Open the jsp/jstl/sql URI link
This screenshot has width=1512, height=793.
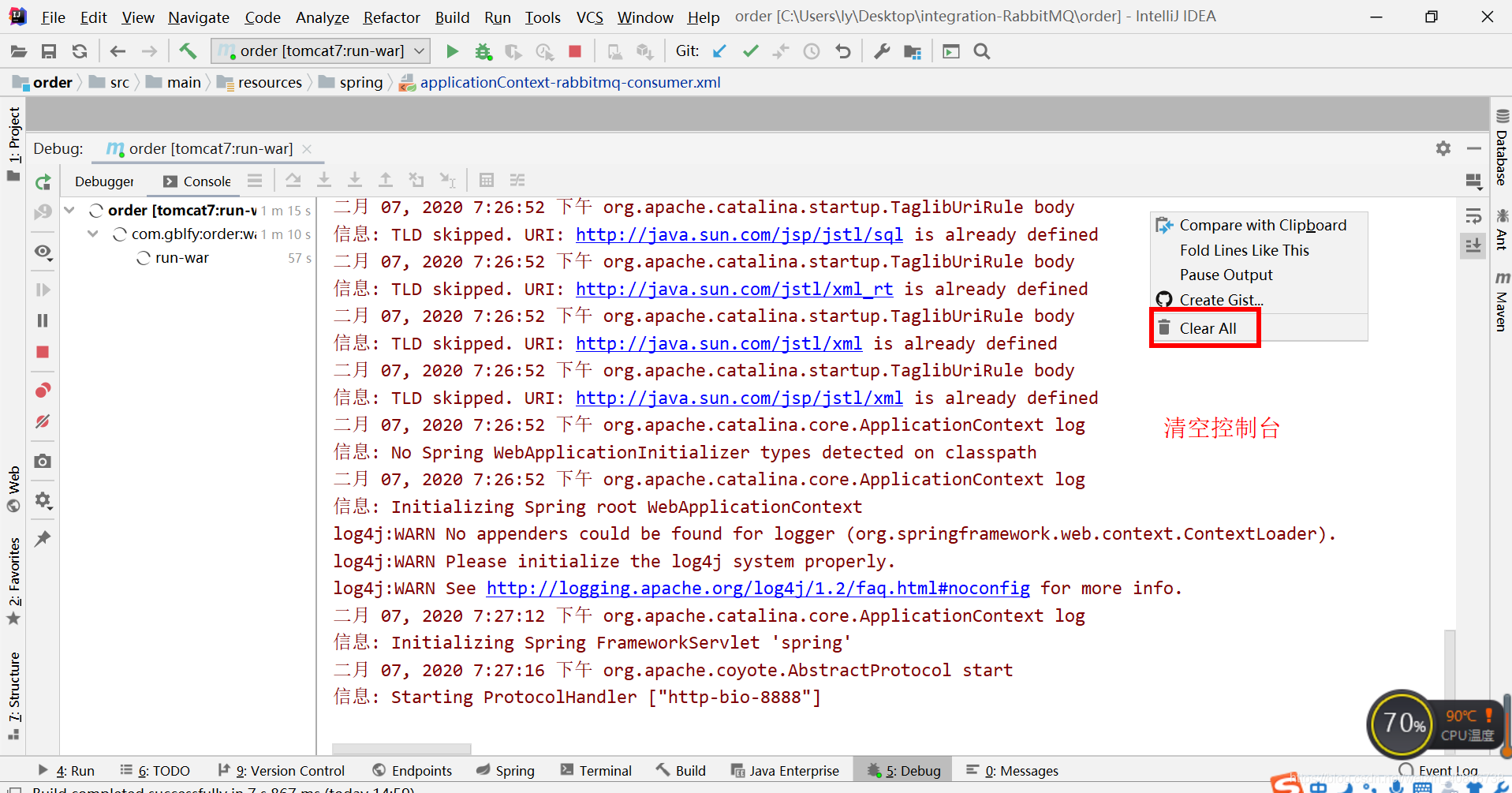click(739, 234)
